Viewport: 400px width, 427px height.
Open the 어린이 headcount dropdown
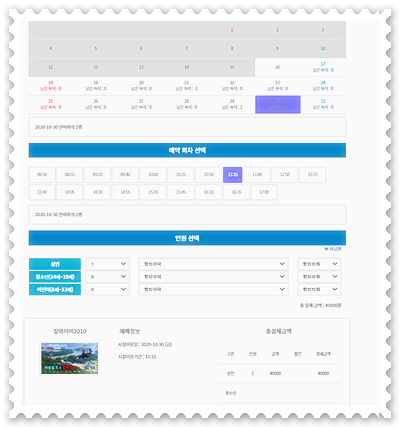(x=107, y=289)
